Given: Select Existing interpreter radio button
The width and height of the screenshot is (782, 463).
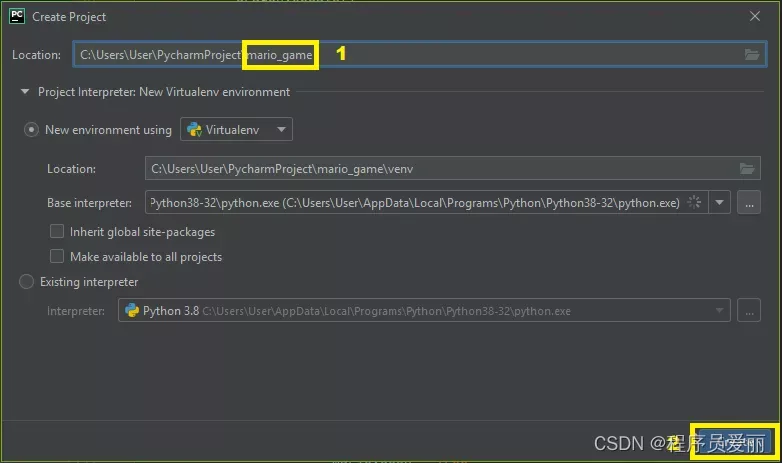Looking at the screenshot, I should (26, 282).
